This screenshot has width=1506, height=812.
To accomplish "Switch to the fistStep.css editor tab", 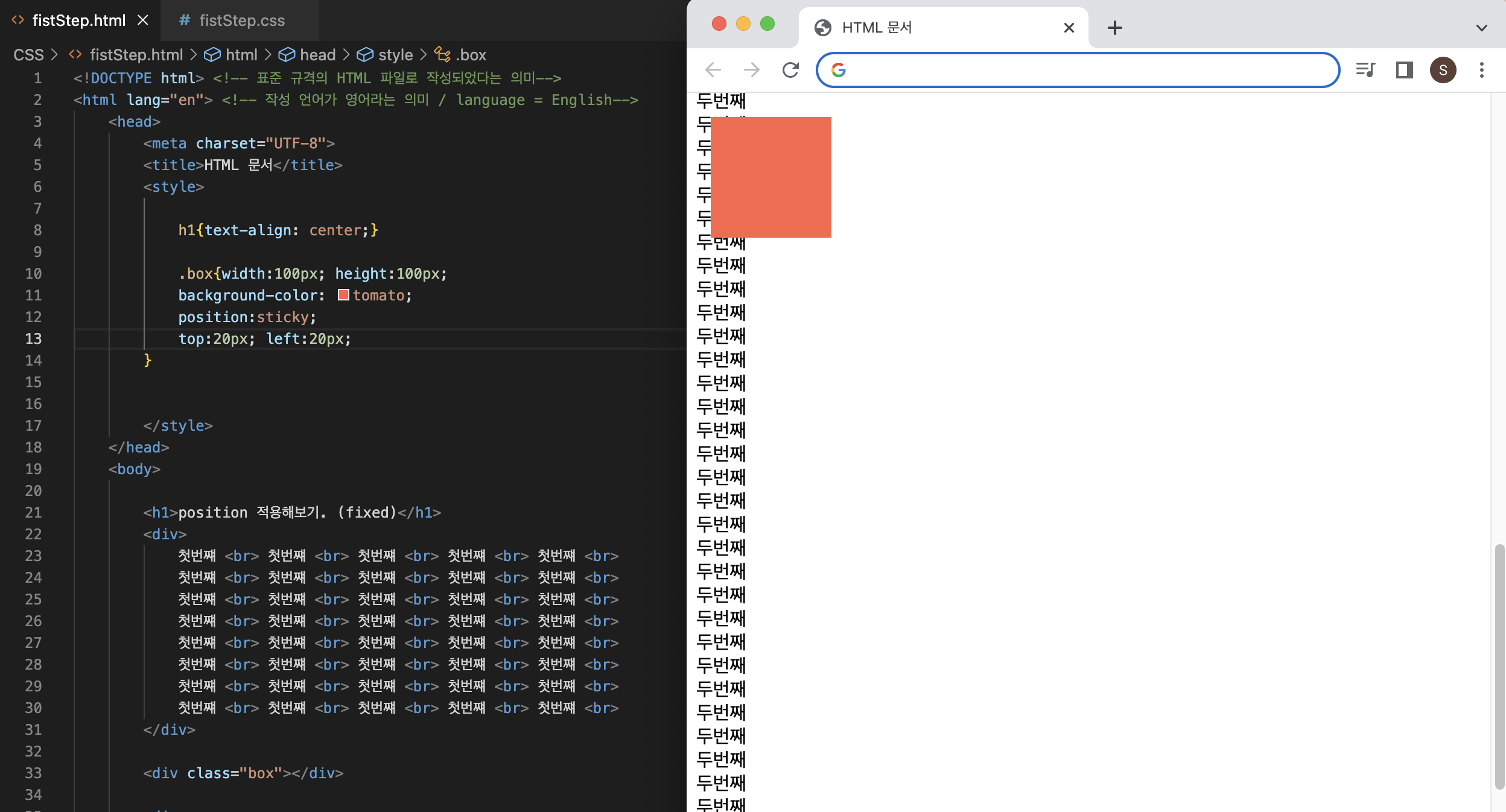I will (241, 21).
